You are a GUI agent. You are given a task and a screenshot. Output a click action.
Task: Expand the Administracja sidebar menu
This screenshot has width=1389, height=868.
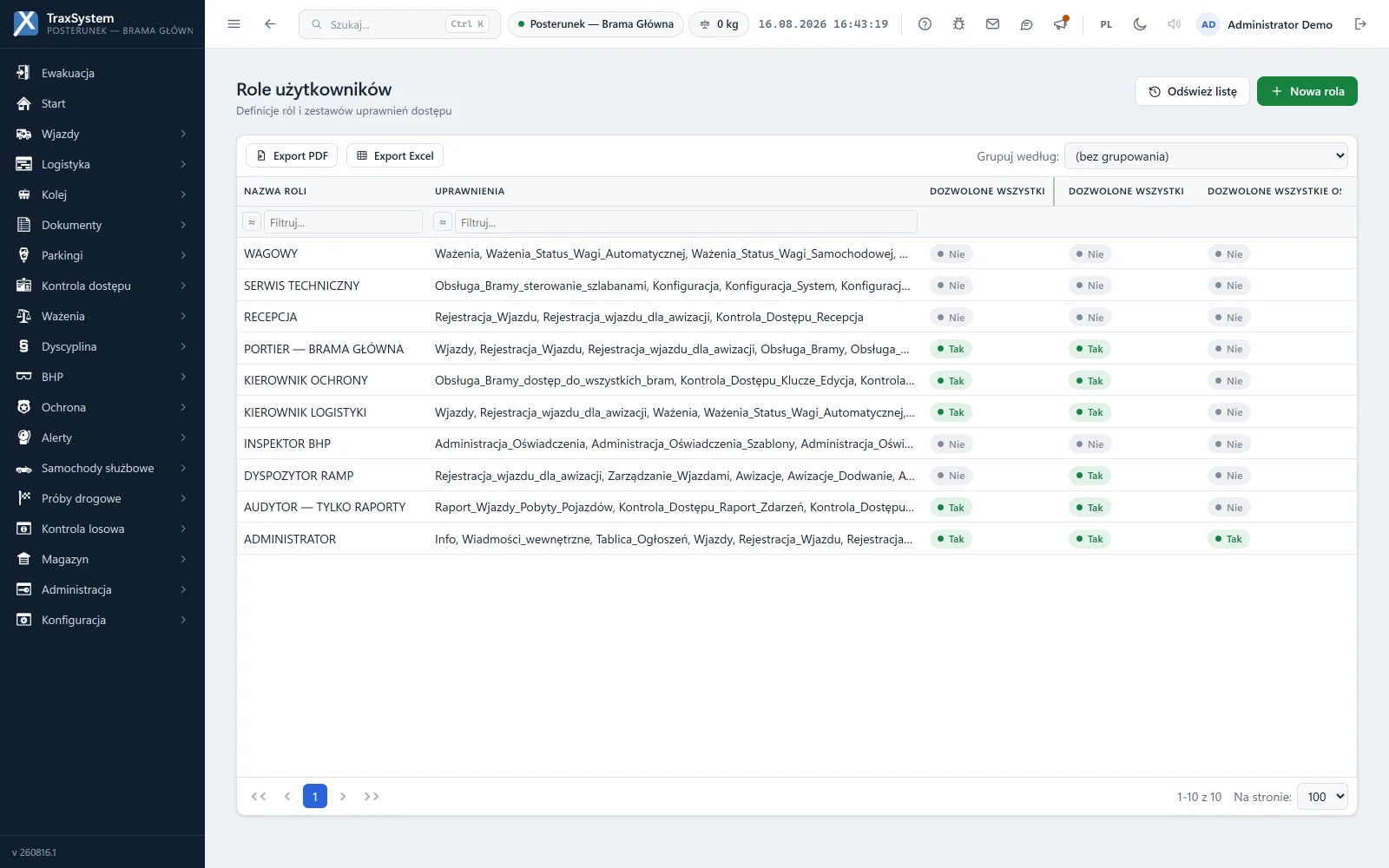pyautogui.click(x=102, y=589)
